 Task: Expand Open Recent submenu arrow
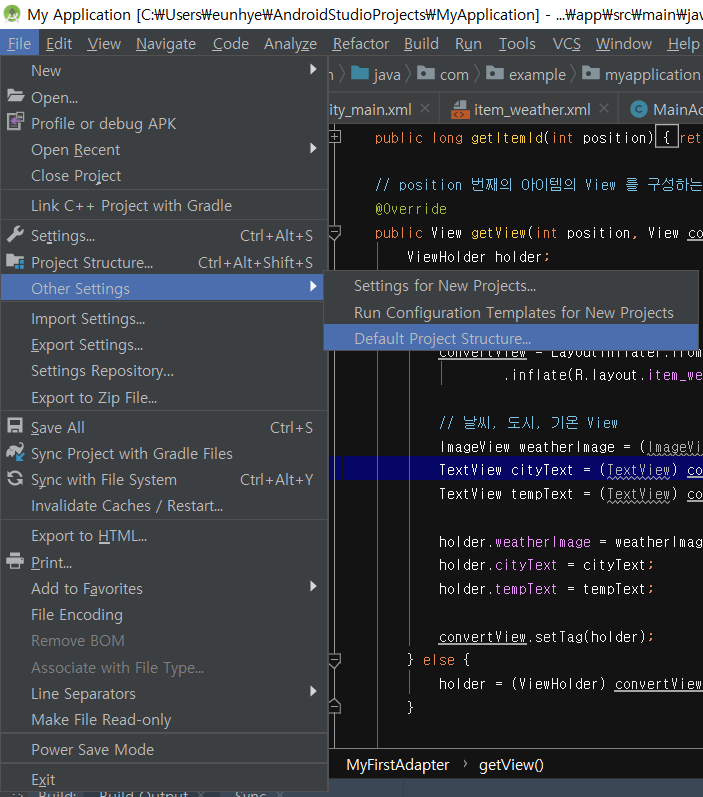tap(313, 148)
